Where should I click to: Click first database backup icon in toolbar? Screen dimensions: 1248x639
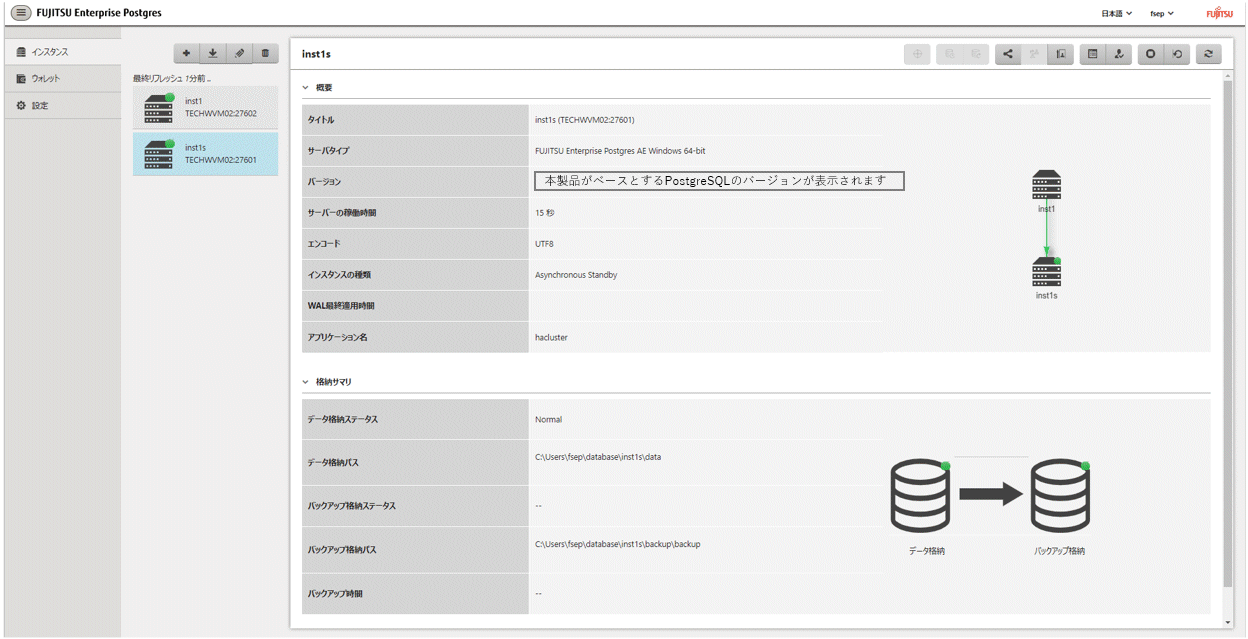tap(950, 54)
